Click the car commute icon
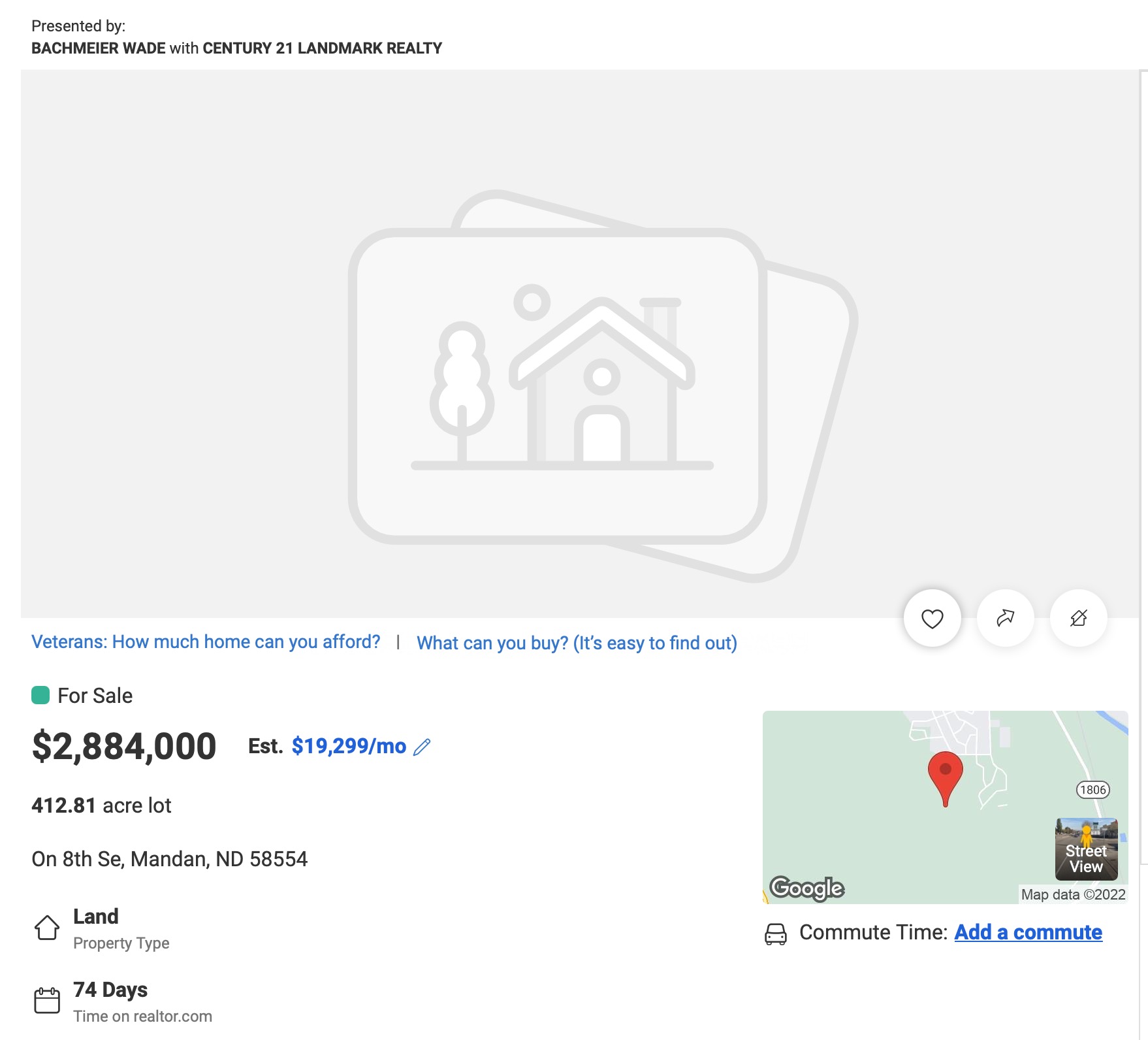 click(x=775, y=934)
